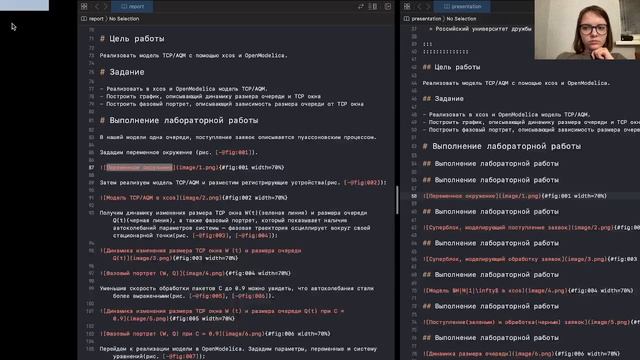Click 'Фазовый портрет (W, Q)' image/4.png line
This screenshot has height=360, width=640.
(x=195, y=273)
